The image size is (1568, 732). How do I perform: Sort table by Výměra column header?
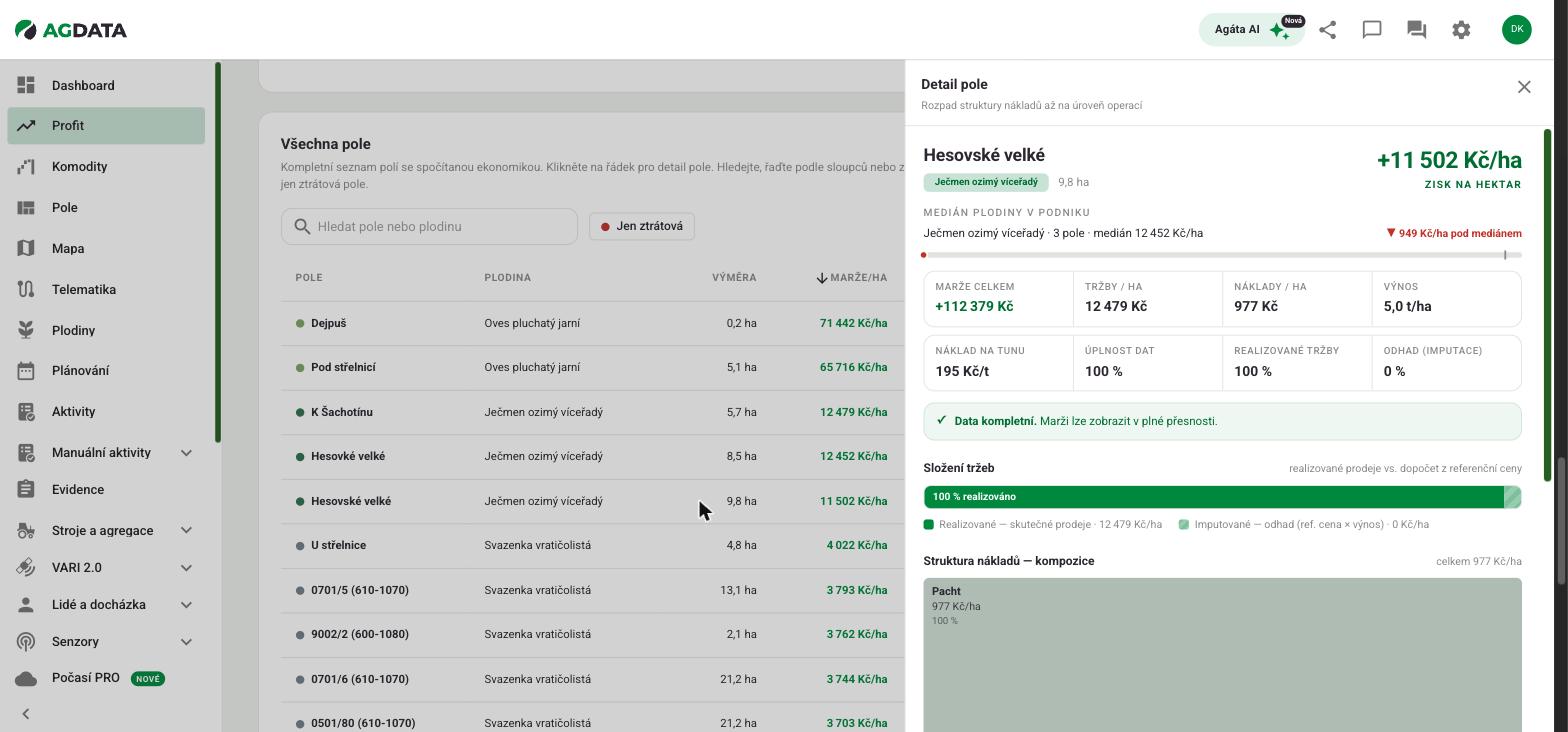coord(734,278)
